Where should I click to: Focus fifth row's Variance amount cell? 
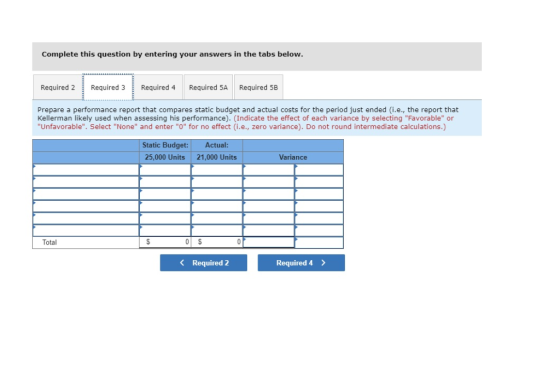coord(269,218)
